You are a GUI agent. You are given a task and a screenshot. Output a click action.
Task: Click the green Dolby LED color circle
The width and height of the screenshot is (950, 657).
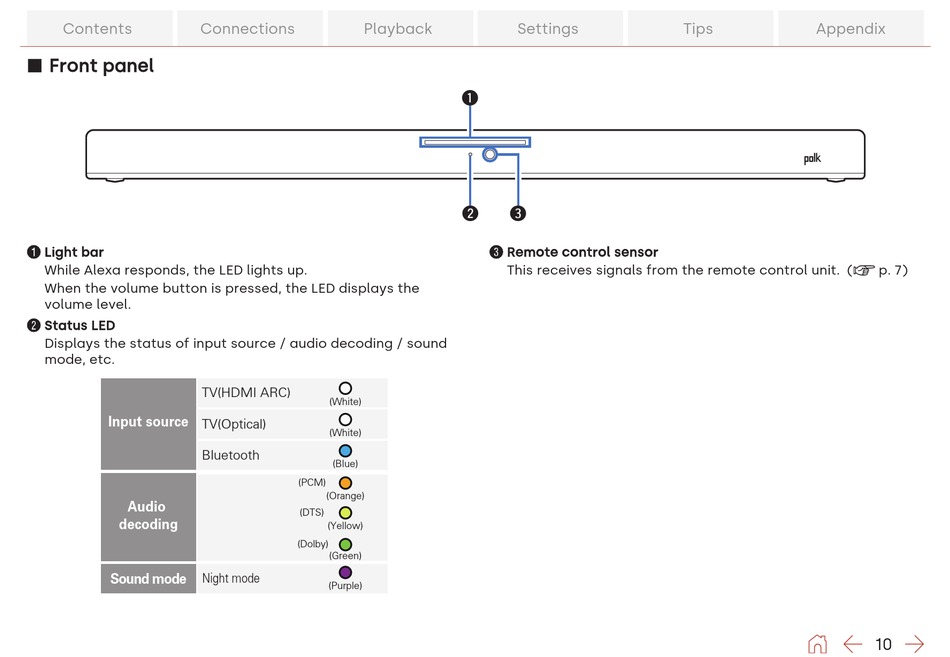(x=345, y=544)
